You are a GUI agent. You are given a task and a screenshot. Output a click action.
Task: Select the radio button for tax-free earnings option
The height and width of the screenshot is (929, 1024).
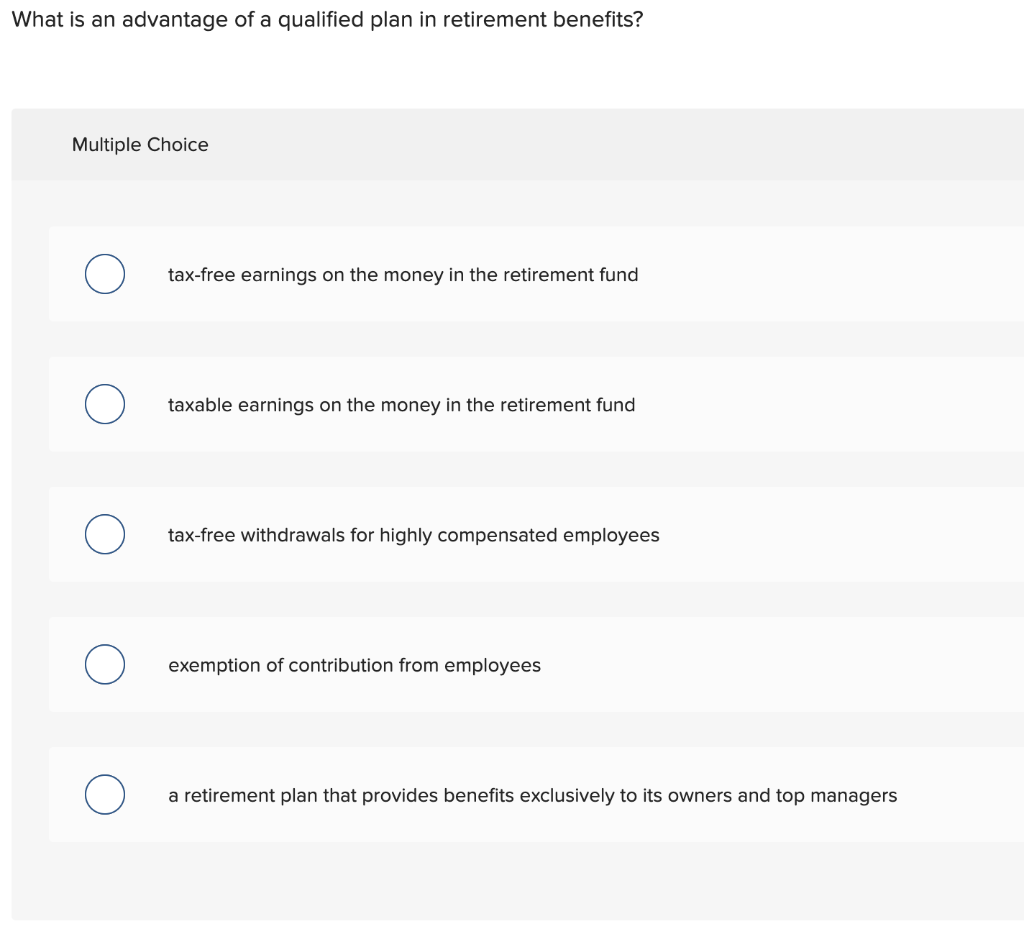[x=104, y=273]
